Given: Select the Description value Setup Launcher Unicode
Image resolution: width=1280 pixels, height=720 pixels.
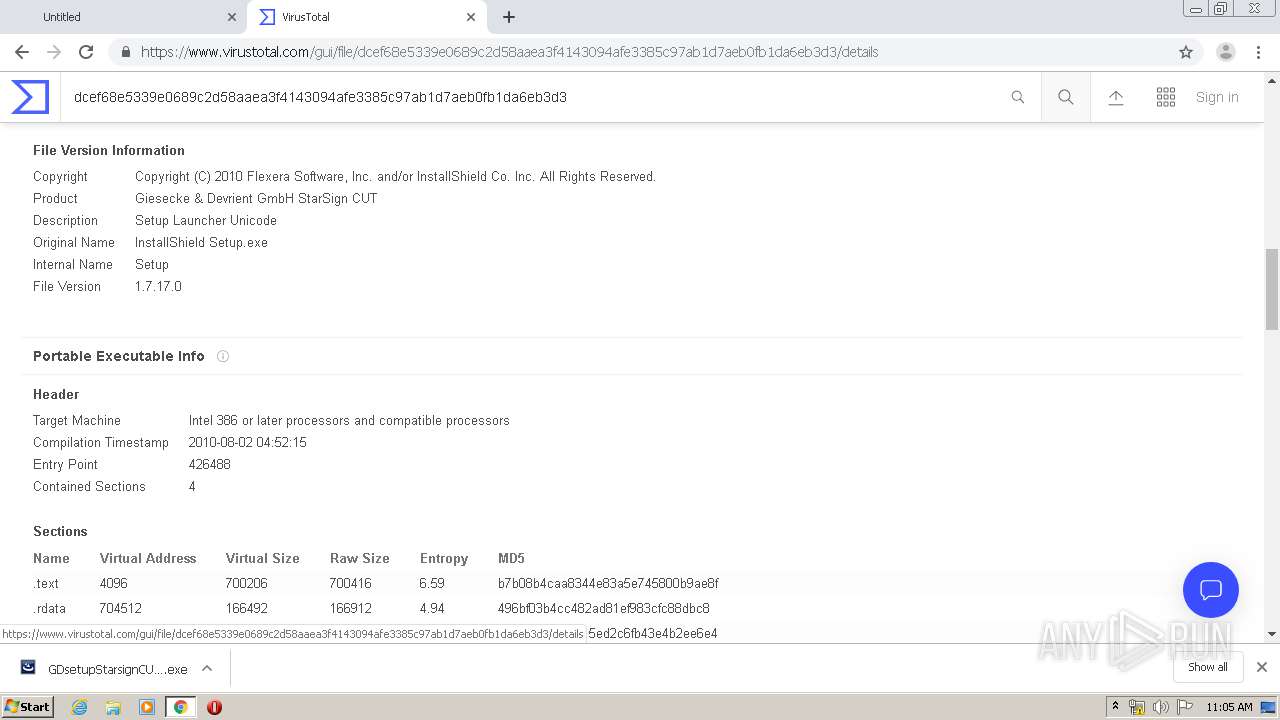Looking at the screenshot, I should tap(206, 220).
